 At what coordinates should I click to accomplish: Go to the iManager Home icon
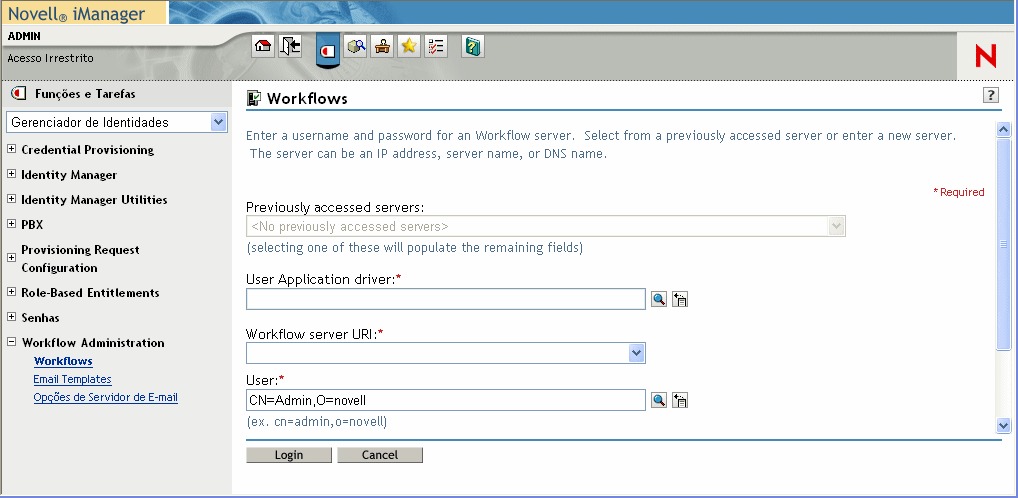click(263, 46)
